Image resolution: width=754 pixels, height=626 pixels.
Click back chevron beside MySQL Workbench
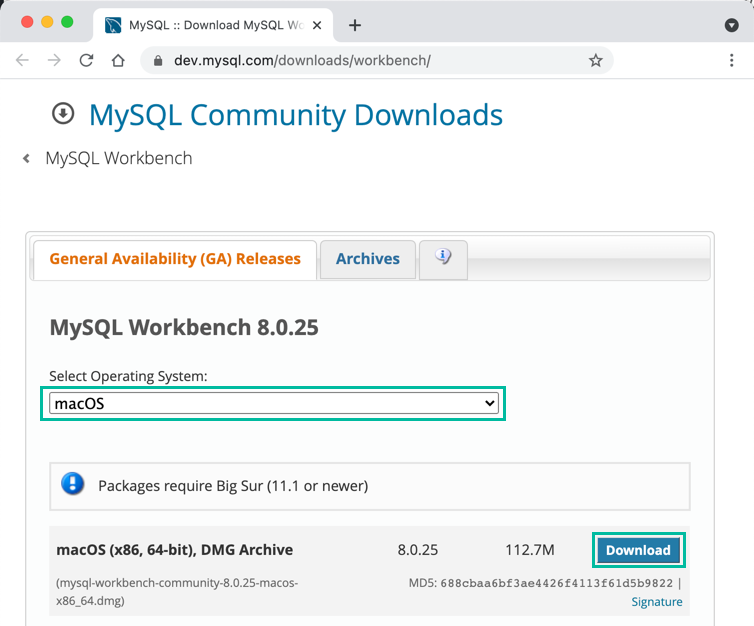pyautogui.click(x=26, y=158)
